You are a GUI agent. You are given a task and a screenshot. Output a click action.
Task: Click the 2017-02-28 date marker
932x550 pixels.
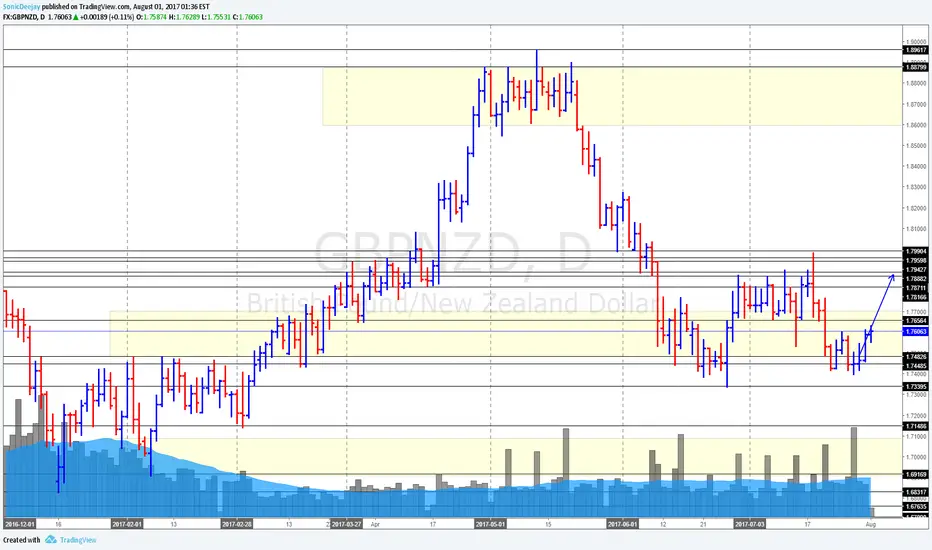click(x=237, y=524)
